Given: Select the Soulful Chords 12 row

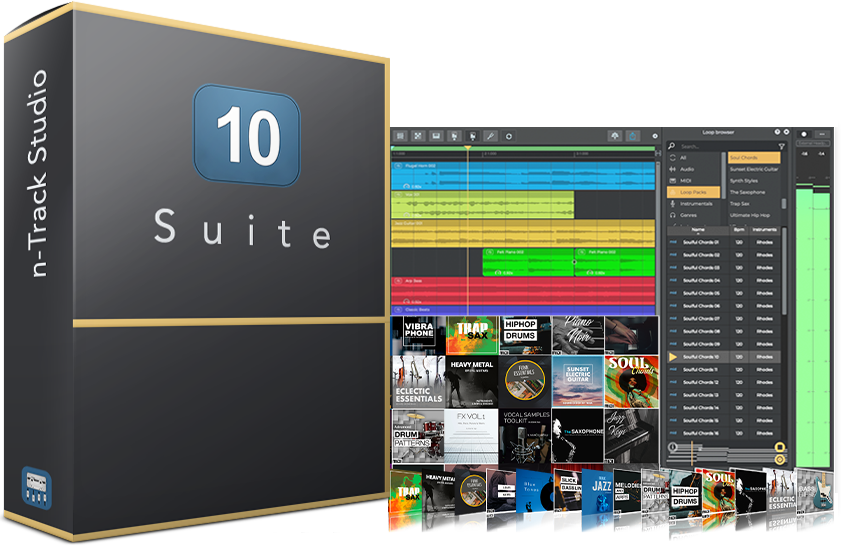Looking at the screenshot, I should 724,382.
